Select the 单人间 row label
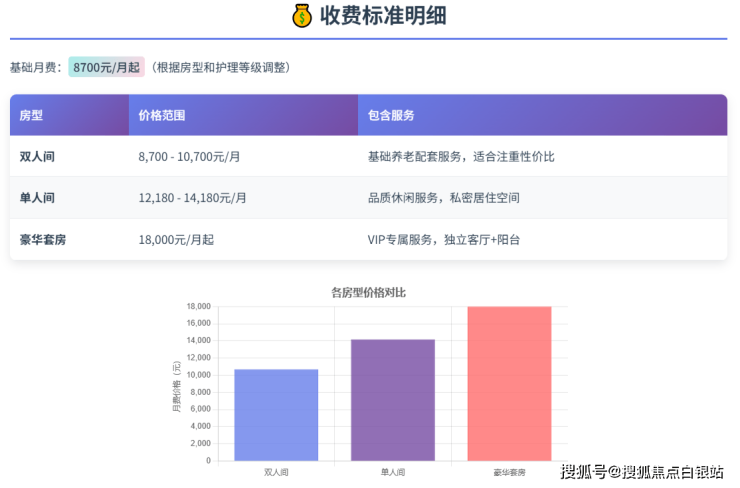Screen dimensions: 740x488 (x=36, y=198)
